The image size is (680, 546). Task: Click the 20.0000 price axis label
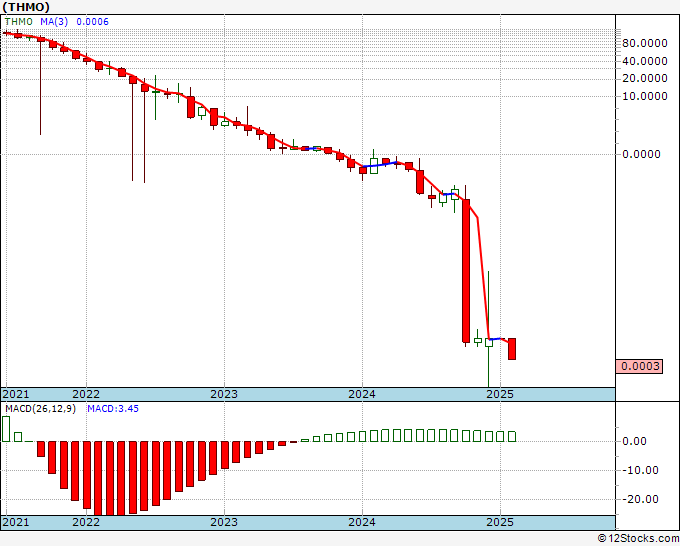coord(644,78)
